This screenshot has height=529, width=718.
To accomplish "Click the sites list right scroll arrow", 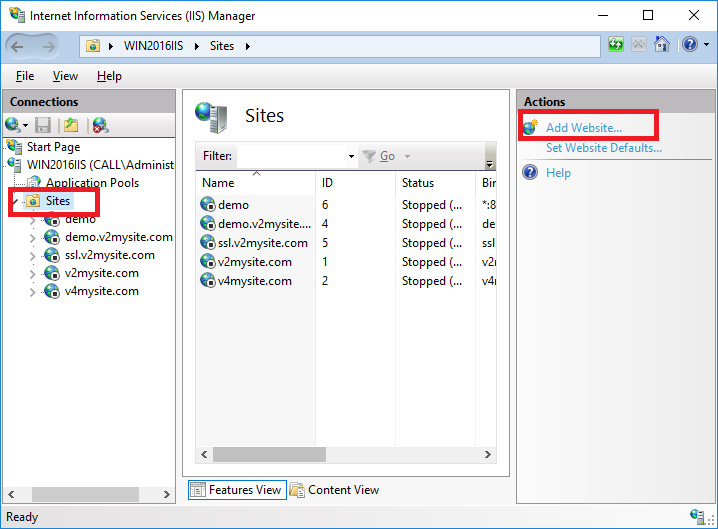I will [x=488, y=454].
